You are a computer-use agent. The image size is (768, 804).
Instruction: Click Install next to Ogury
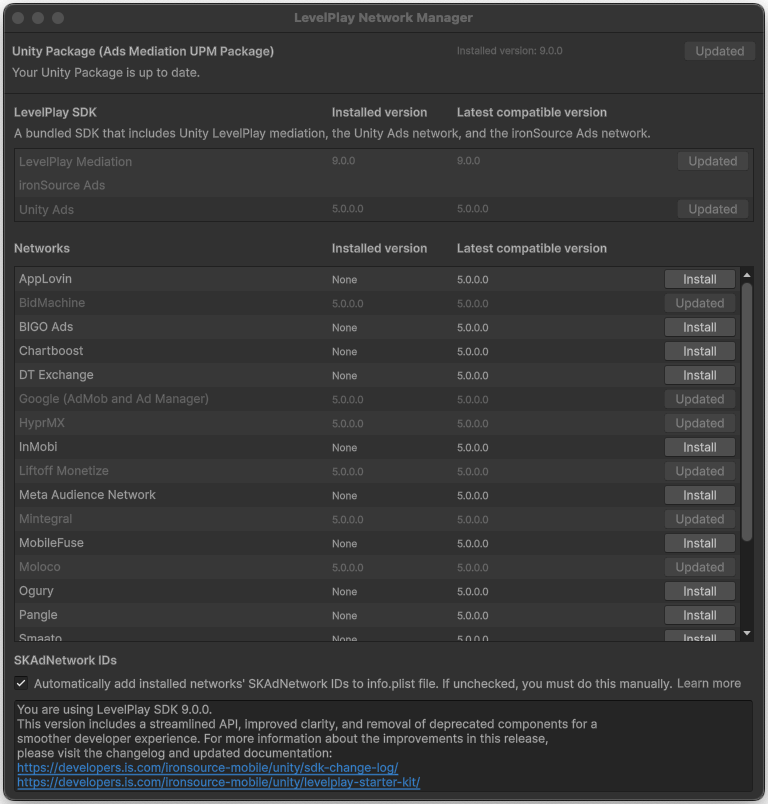click(x=699, y=591)
